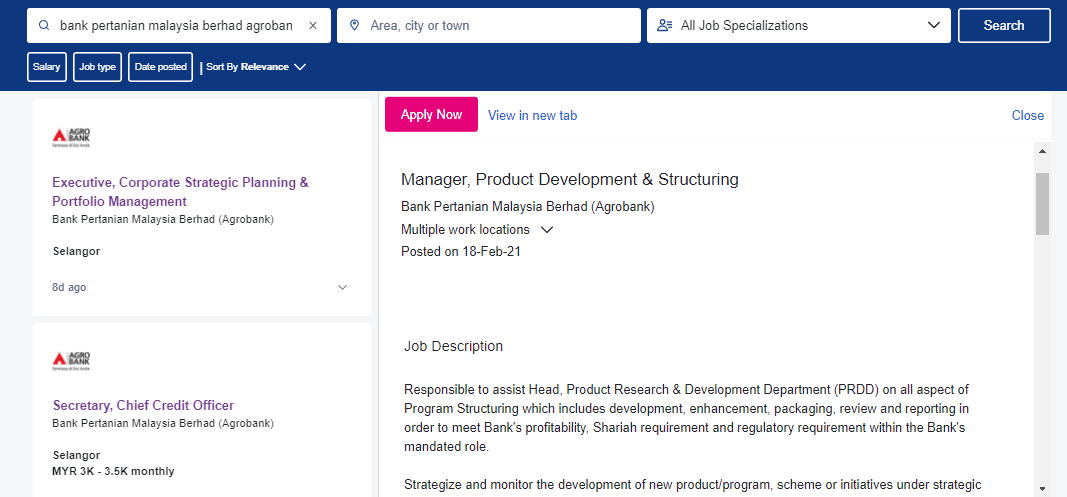Click the Job Description heading

click(x=453, y=346)
